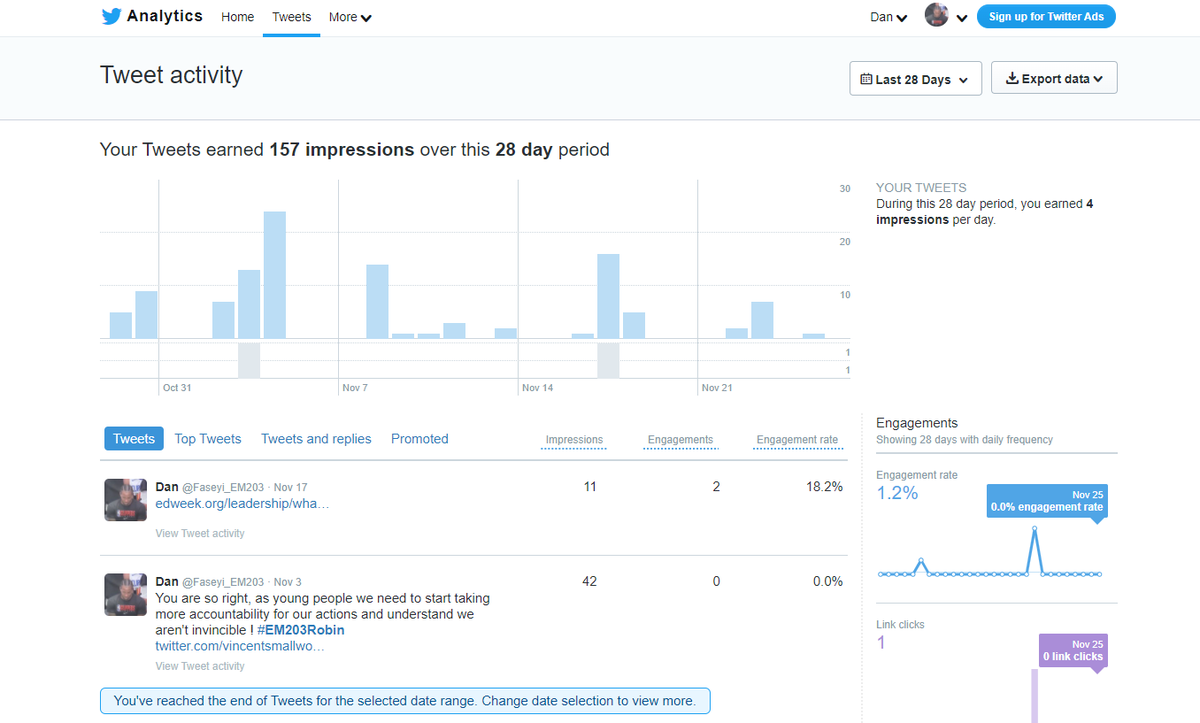Screen dimensions: 1200x723
Task: Open the Last 28 Days date picker
Action: (915, 79)
